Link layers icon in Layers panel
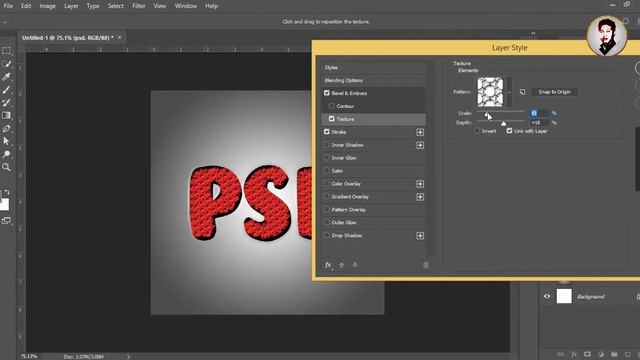This screenshot has height=360, width=640. point(561,354)
